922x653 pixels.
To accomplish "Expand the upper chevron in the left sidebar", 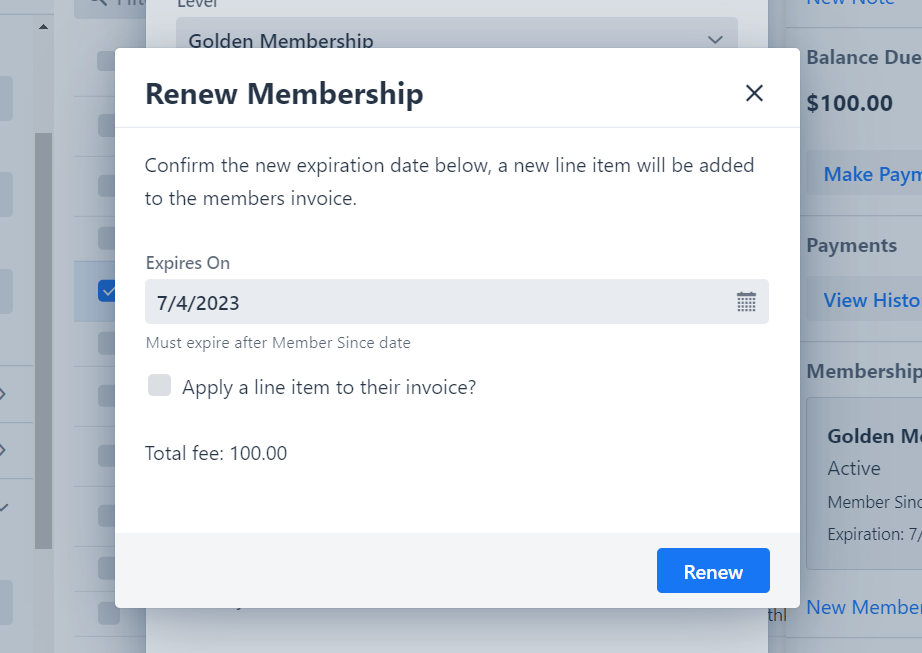I will click(x=2, y=394).
